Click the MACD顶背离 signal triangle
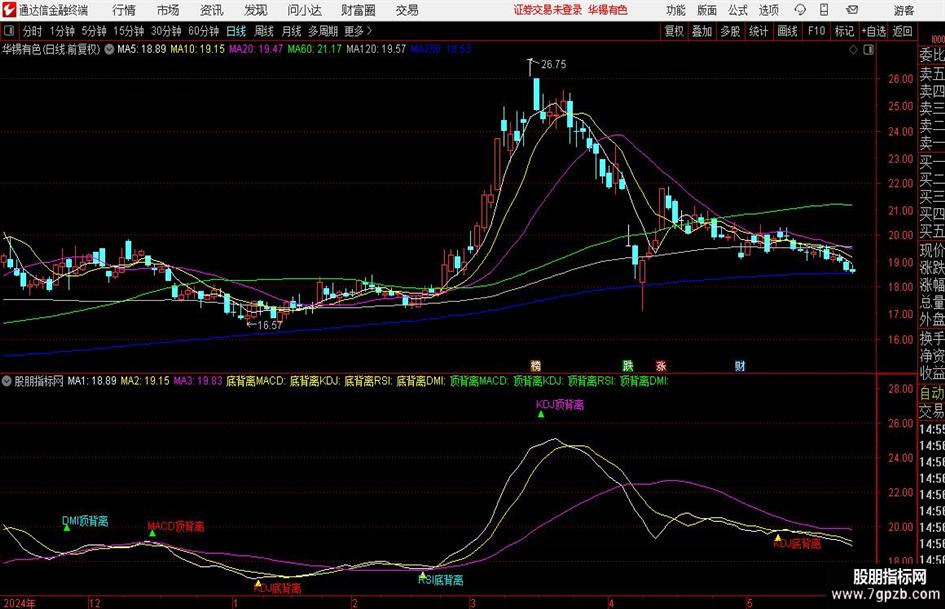Viewport: 945px width, 609px height. click(x=152, y=534)
